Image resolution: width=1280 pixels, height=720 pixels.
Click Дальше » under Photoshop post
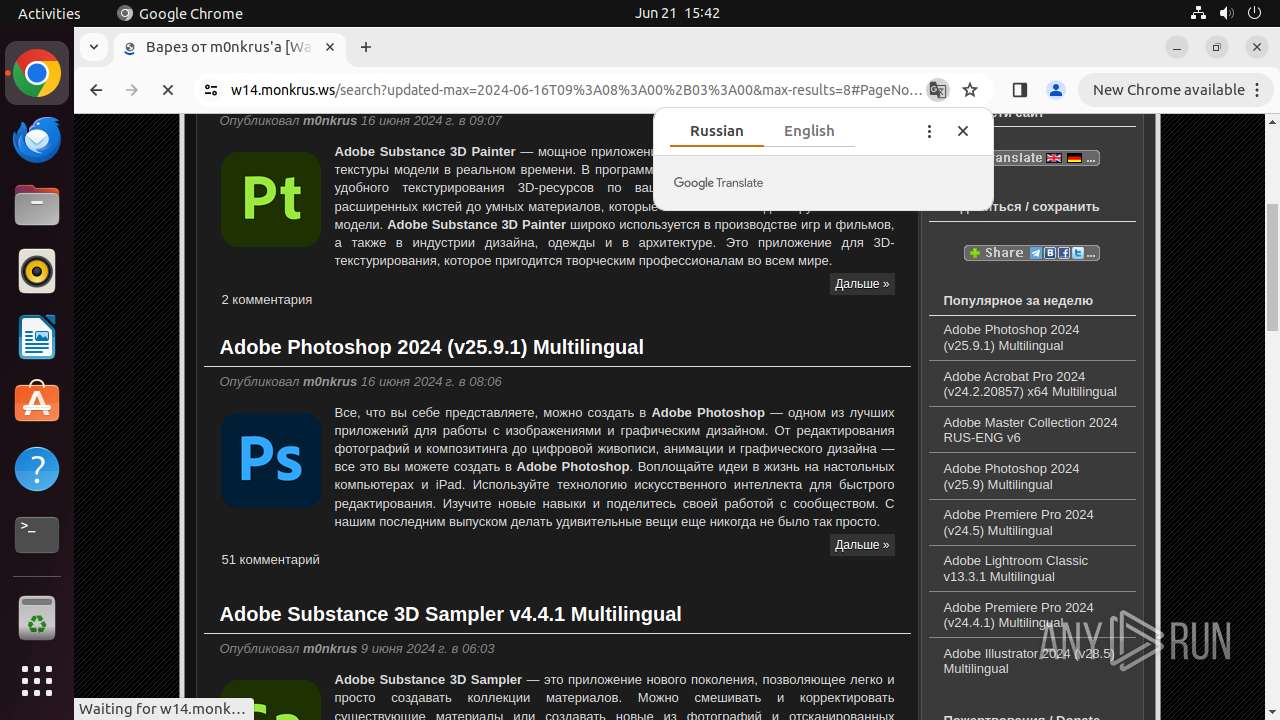[862, 545]
